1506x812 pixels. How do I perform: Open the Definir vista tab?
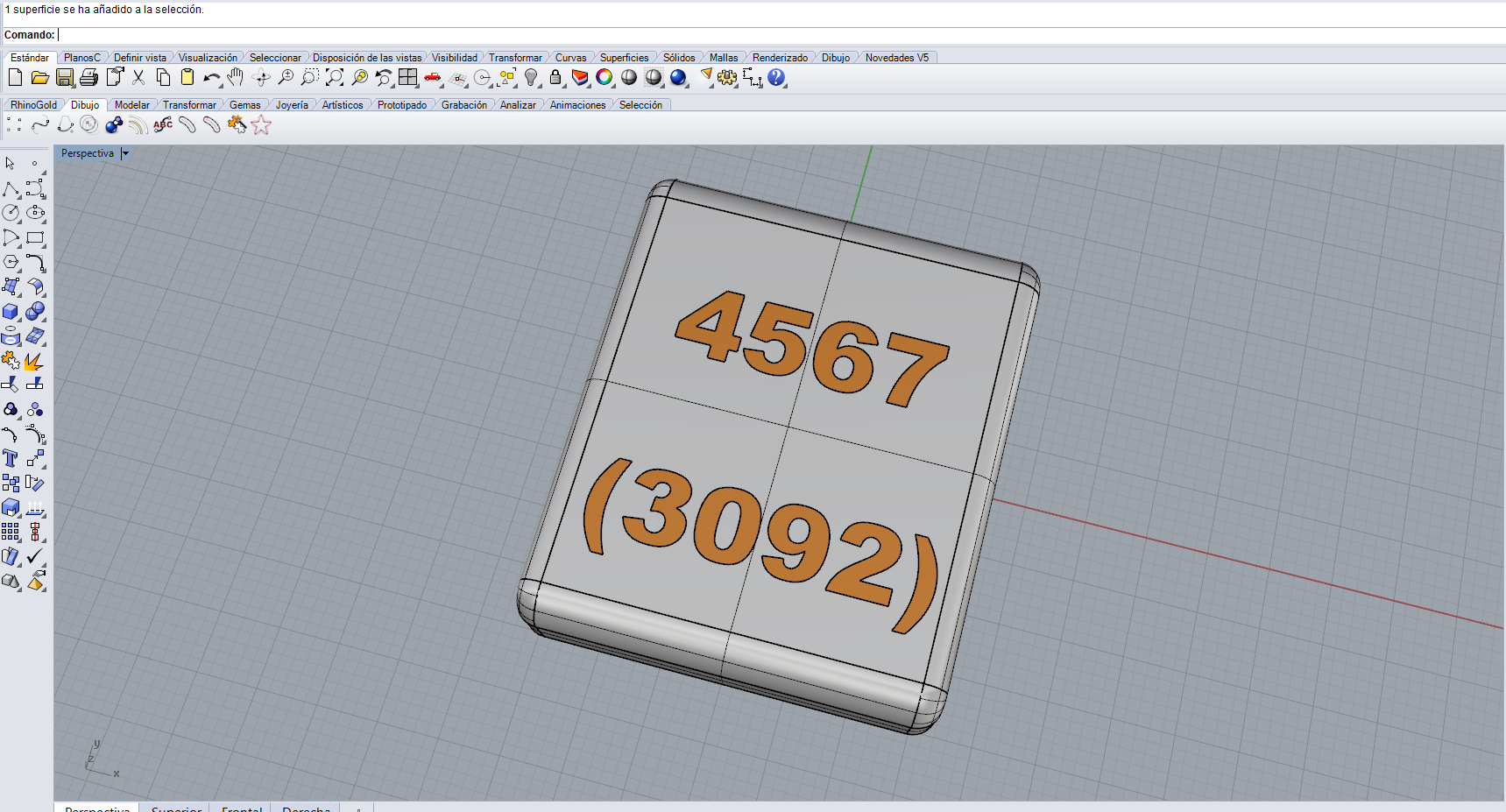(140, 58)
